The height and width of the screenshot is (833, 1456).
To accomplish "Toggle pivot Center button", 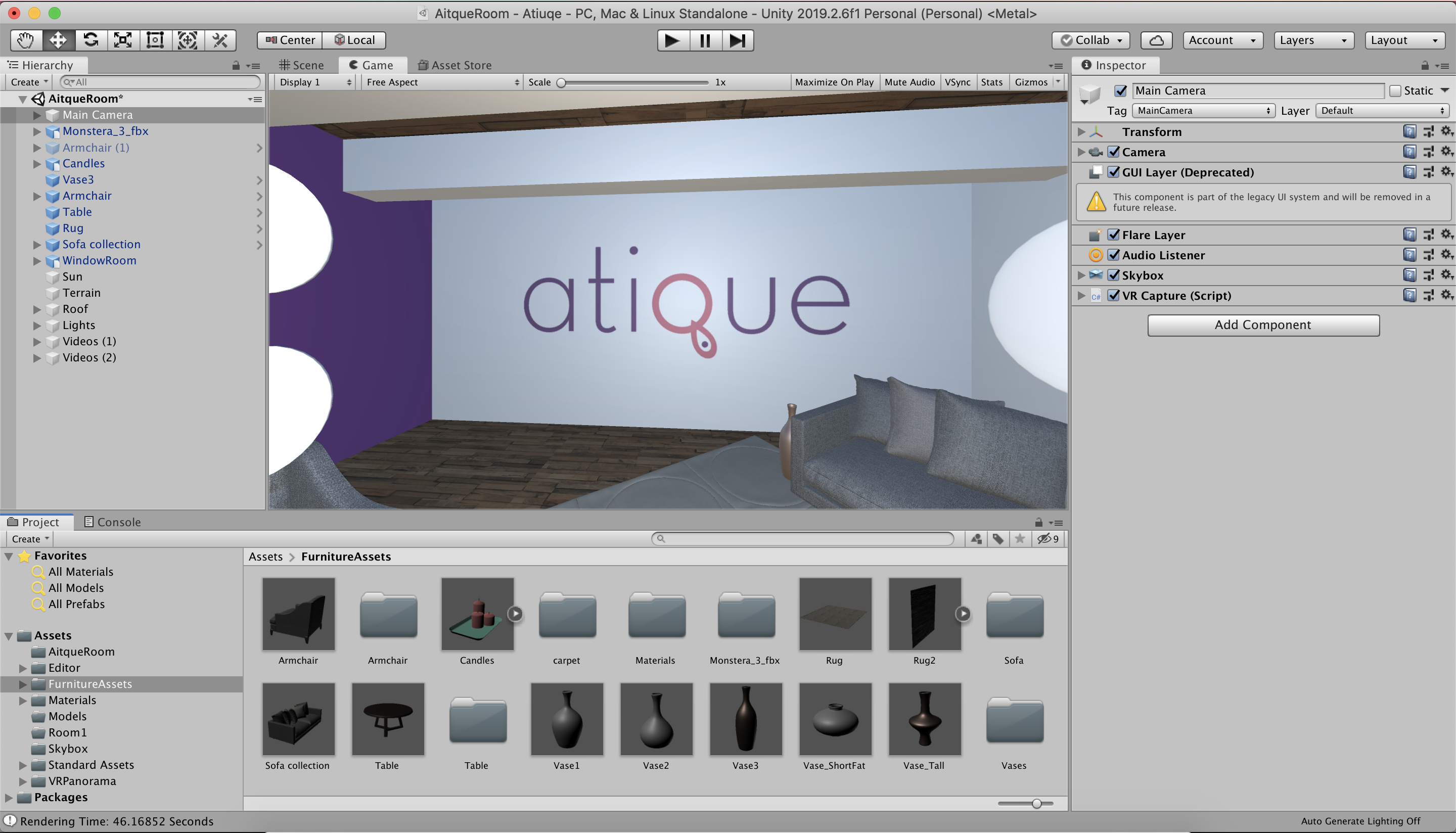I will coord(290,40).
